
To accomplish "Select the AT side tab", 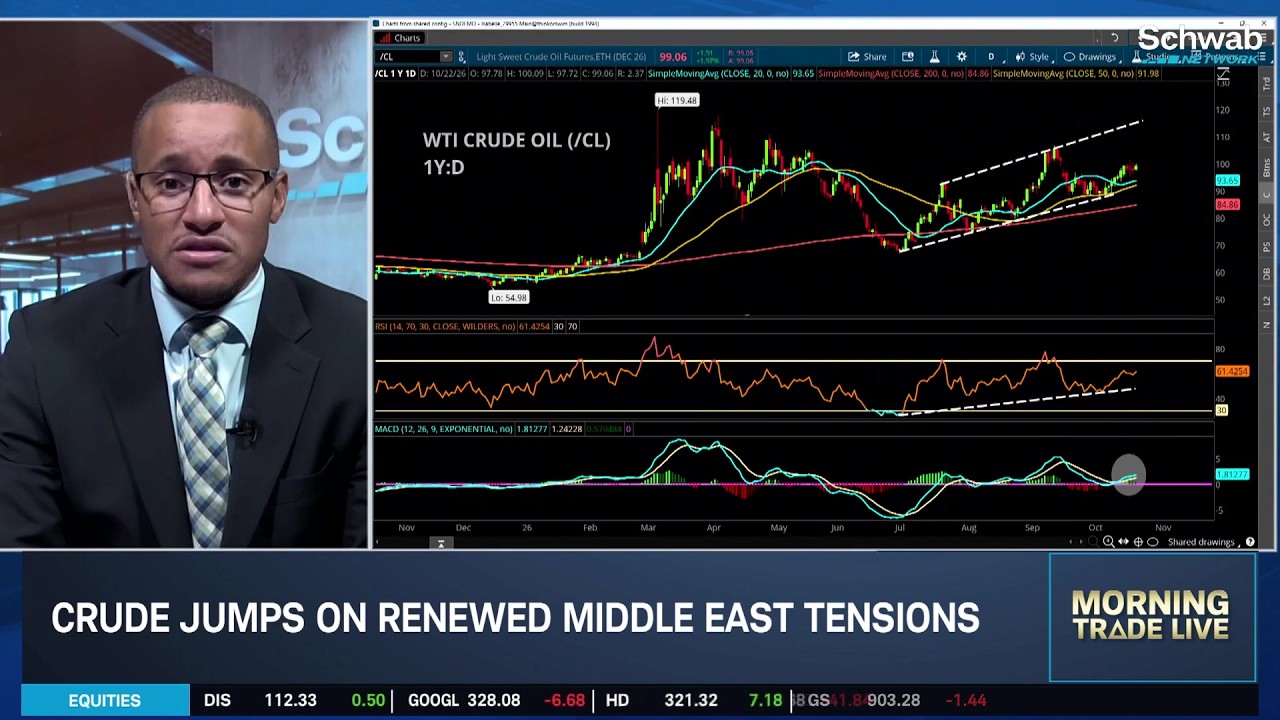I will coord(1267,137).
